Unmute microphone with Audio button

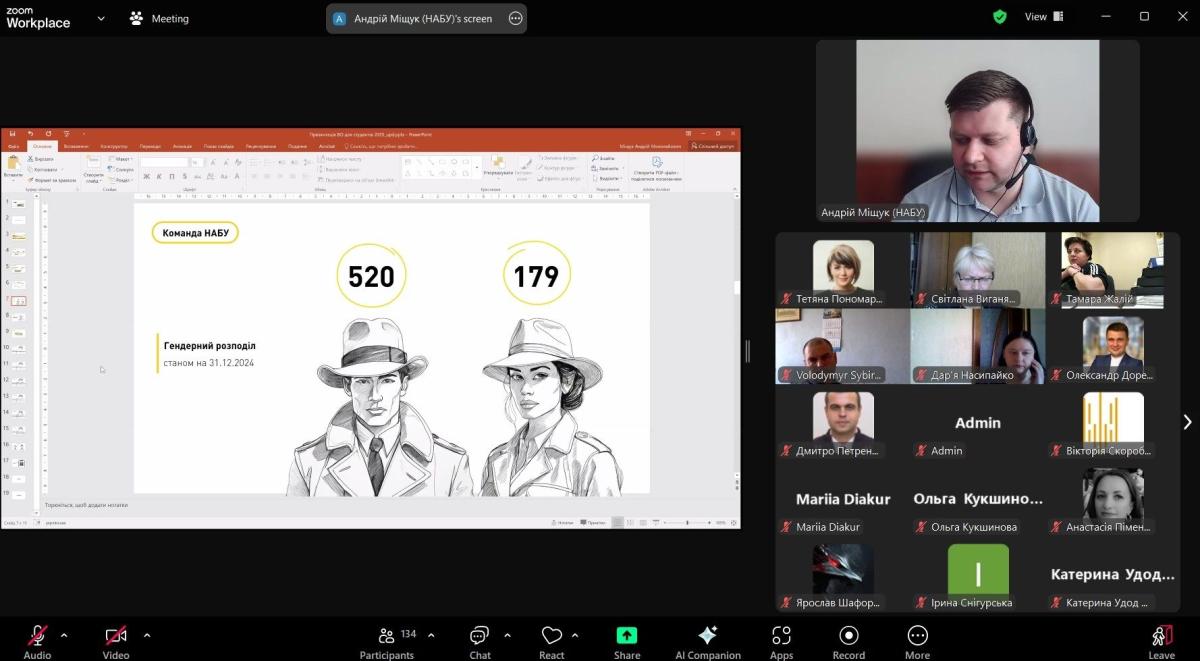(38, 637)
